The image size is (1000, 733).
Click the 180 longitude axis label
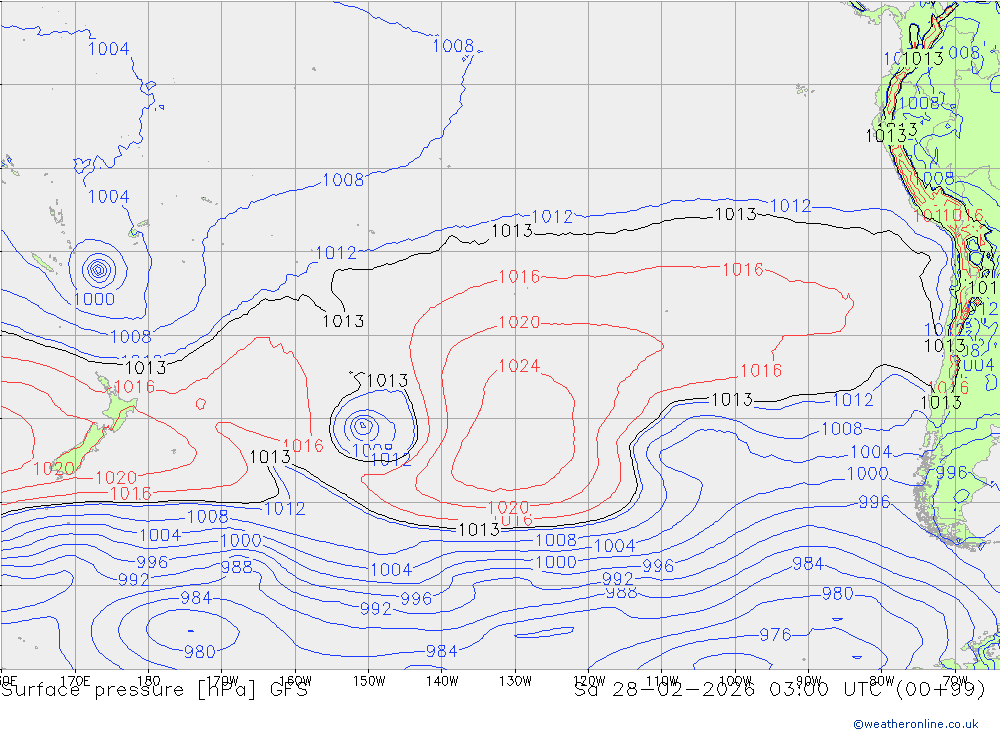coord(149,681)
